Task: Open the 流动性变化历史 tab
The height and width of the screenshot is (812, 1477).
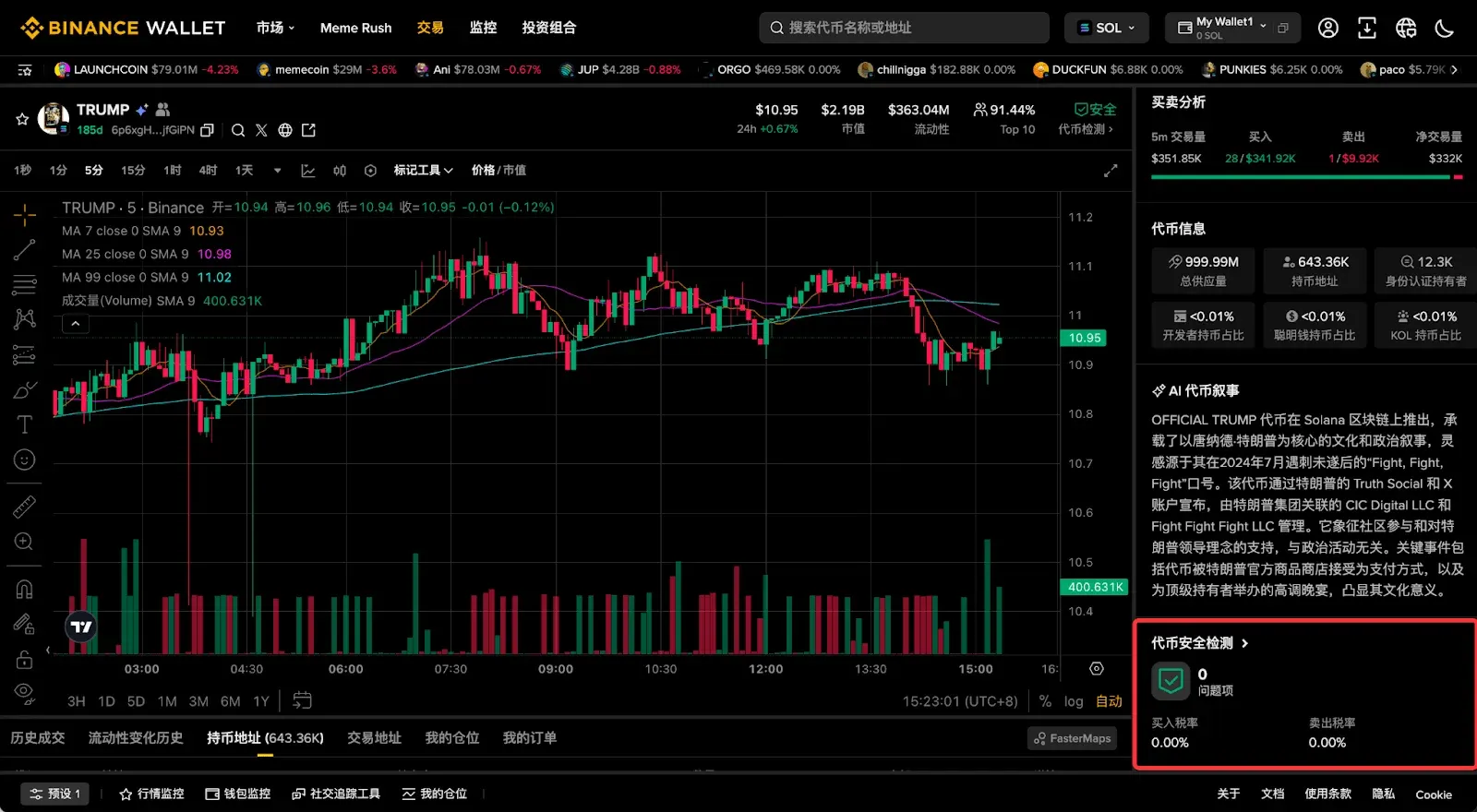Action: click(x=136, y=738)
